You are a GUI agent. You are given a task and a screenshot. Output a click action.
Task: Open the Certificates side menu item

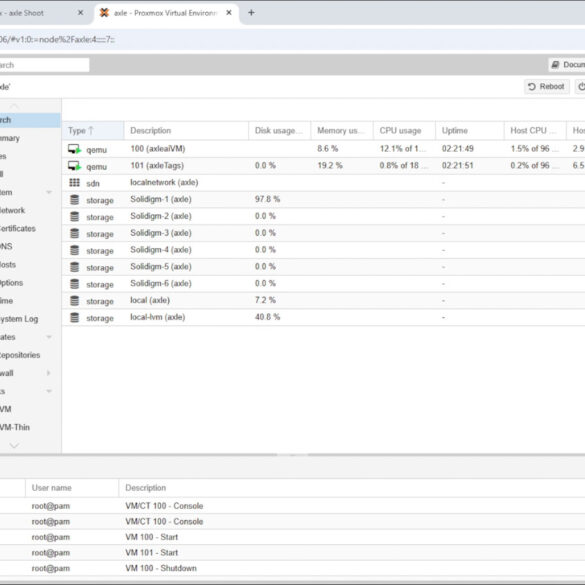30,228
